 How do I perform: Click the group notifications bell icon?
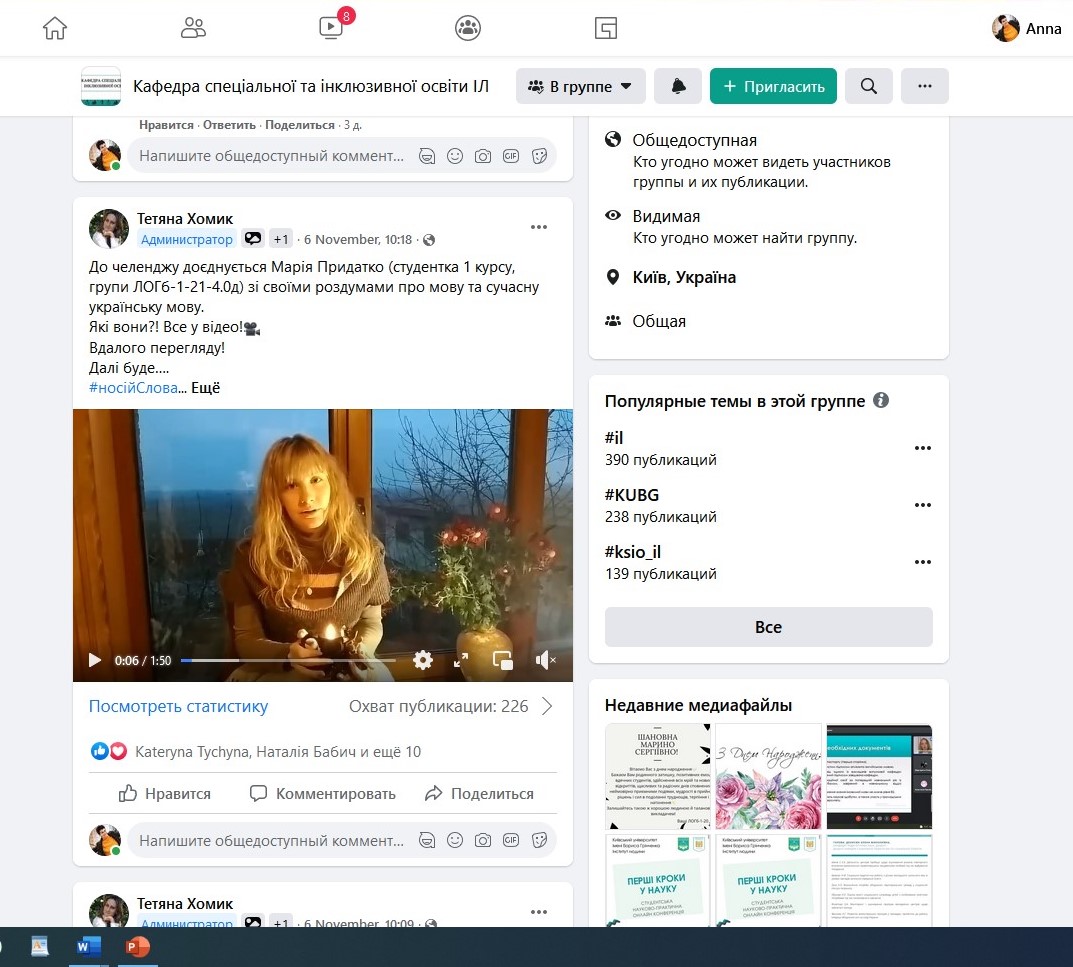pos(678,87)
